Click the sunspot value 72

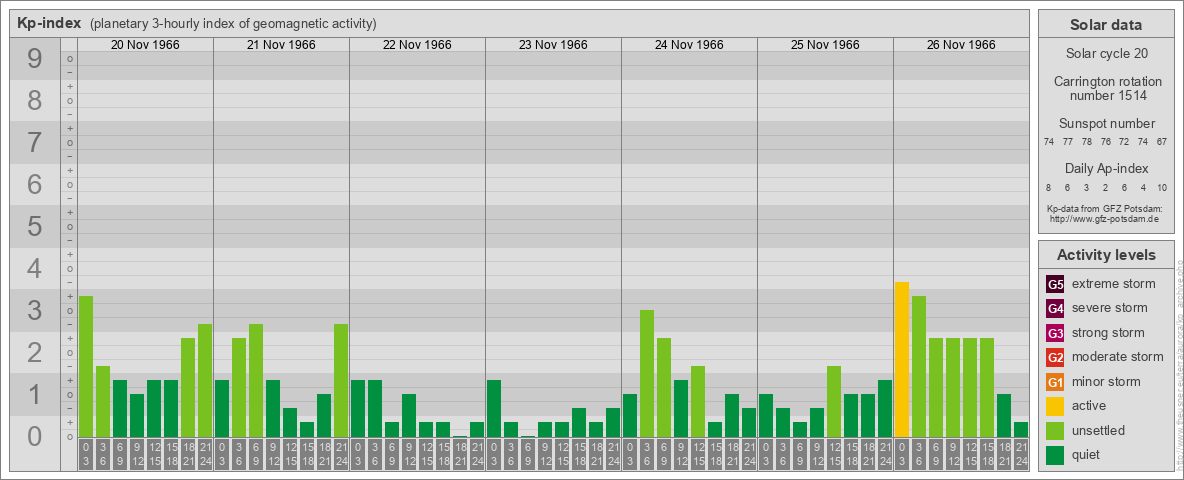click(x=1124, y=142)
